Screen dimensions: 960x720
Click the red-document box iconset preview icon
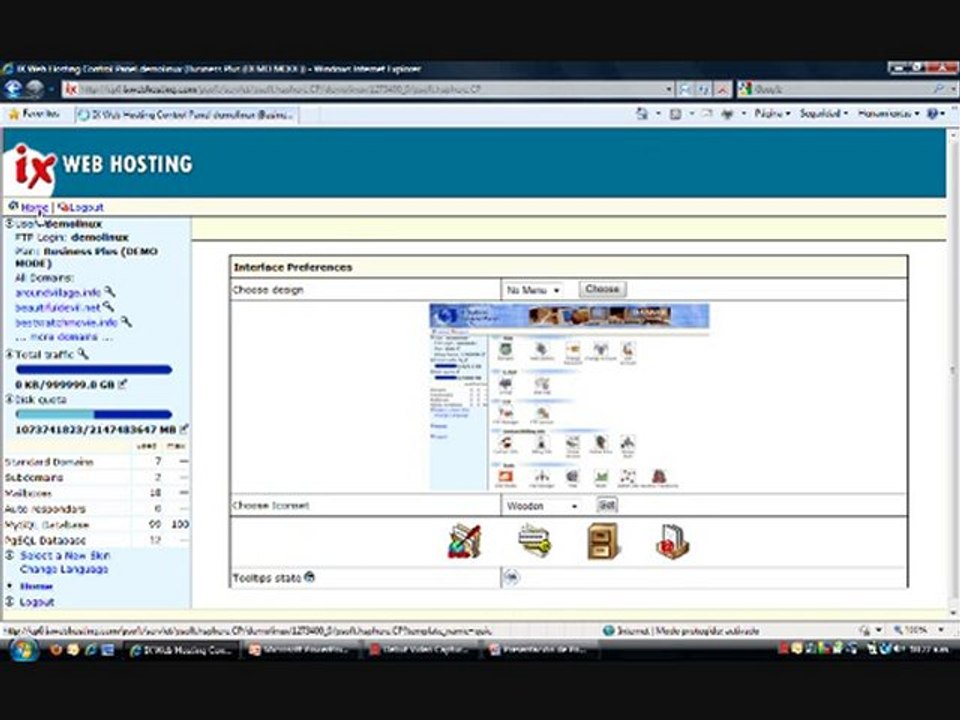pyautogui.click(x=672, y=541)
